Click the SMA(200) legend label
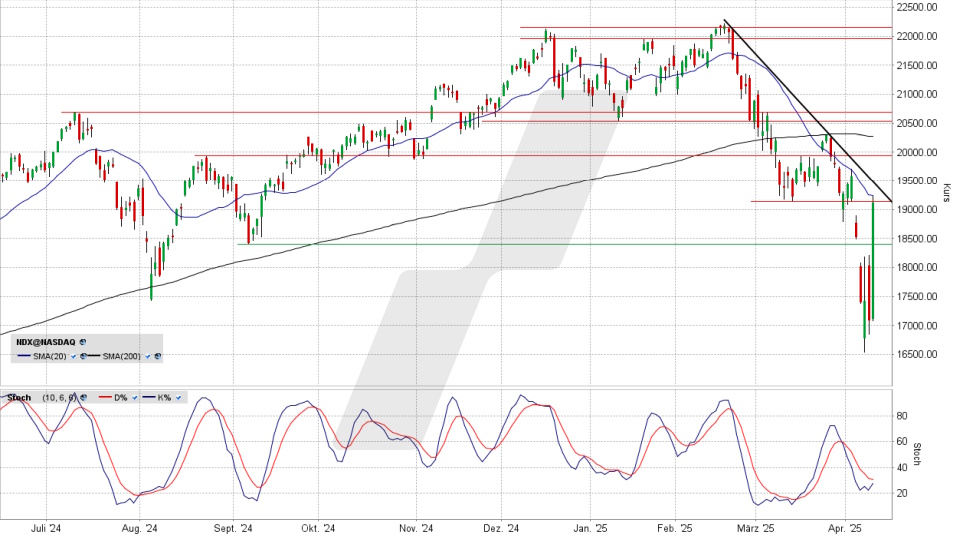This screenshot has height=540, width=960. tap(121, 356)
